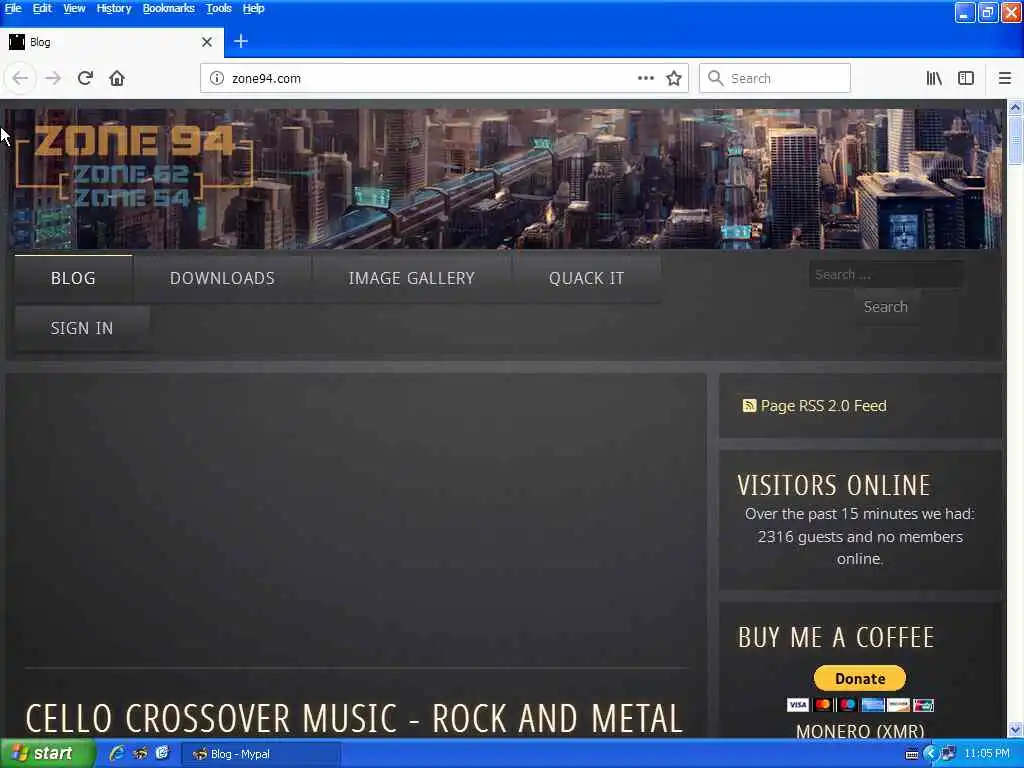Viewport: 1024px width, 768px height.
Task: Open the Cello Crossover Music article title
Action: click(354, 718)
